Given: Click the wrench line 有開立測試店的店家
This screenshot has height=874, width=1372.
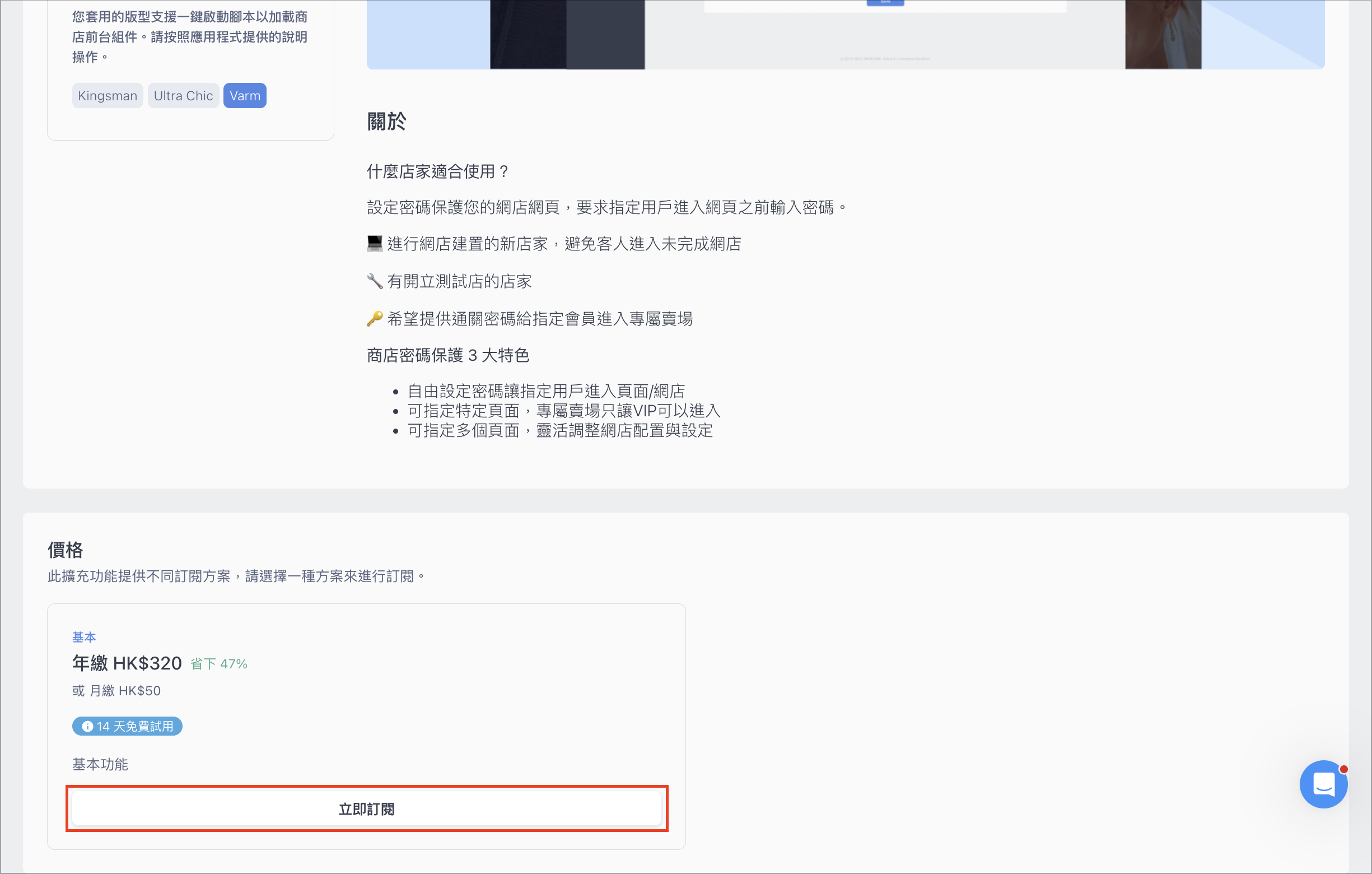Looking at the screenshot, I should (x=449, y=281).
